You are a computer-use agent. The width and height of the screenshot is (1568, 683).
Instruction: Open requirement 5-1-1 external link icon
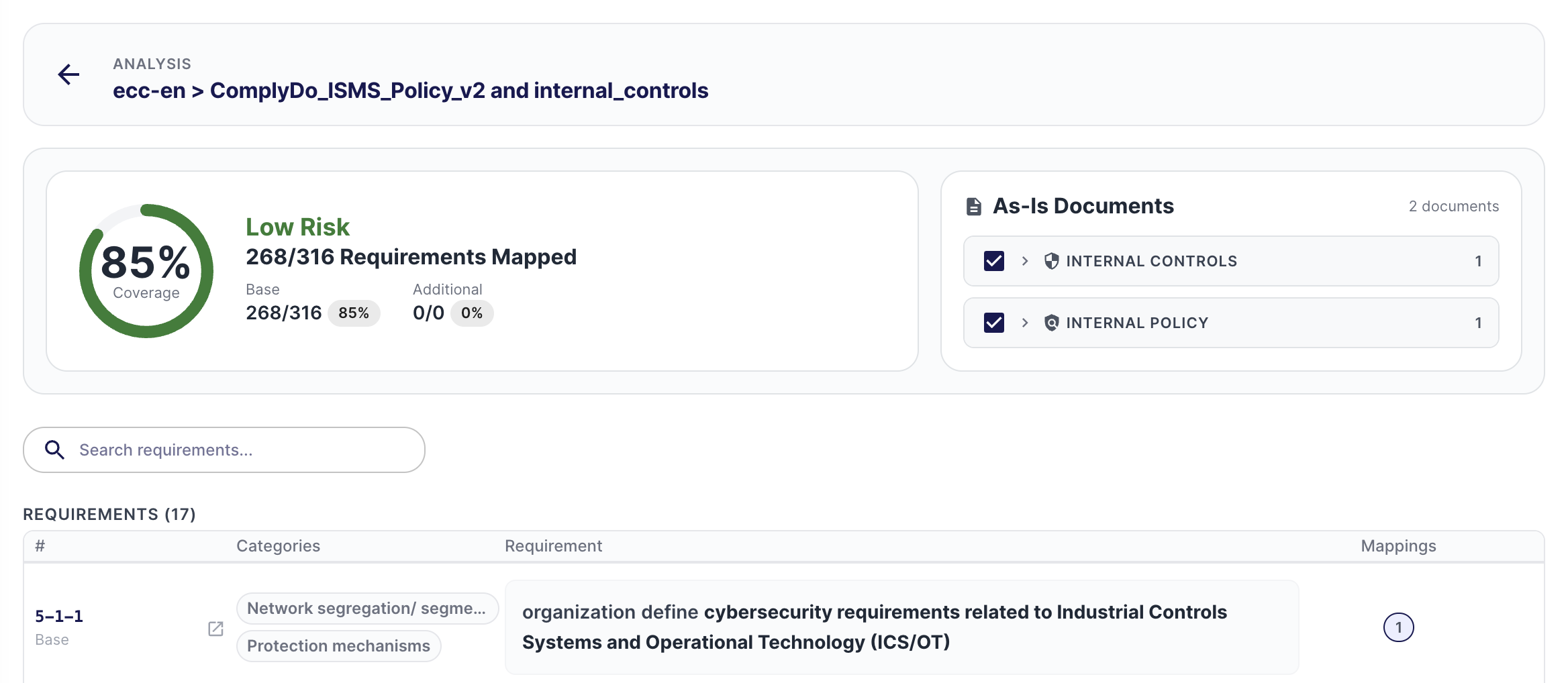click(x=215, y=629)
